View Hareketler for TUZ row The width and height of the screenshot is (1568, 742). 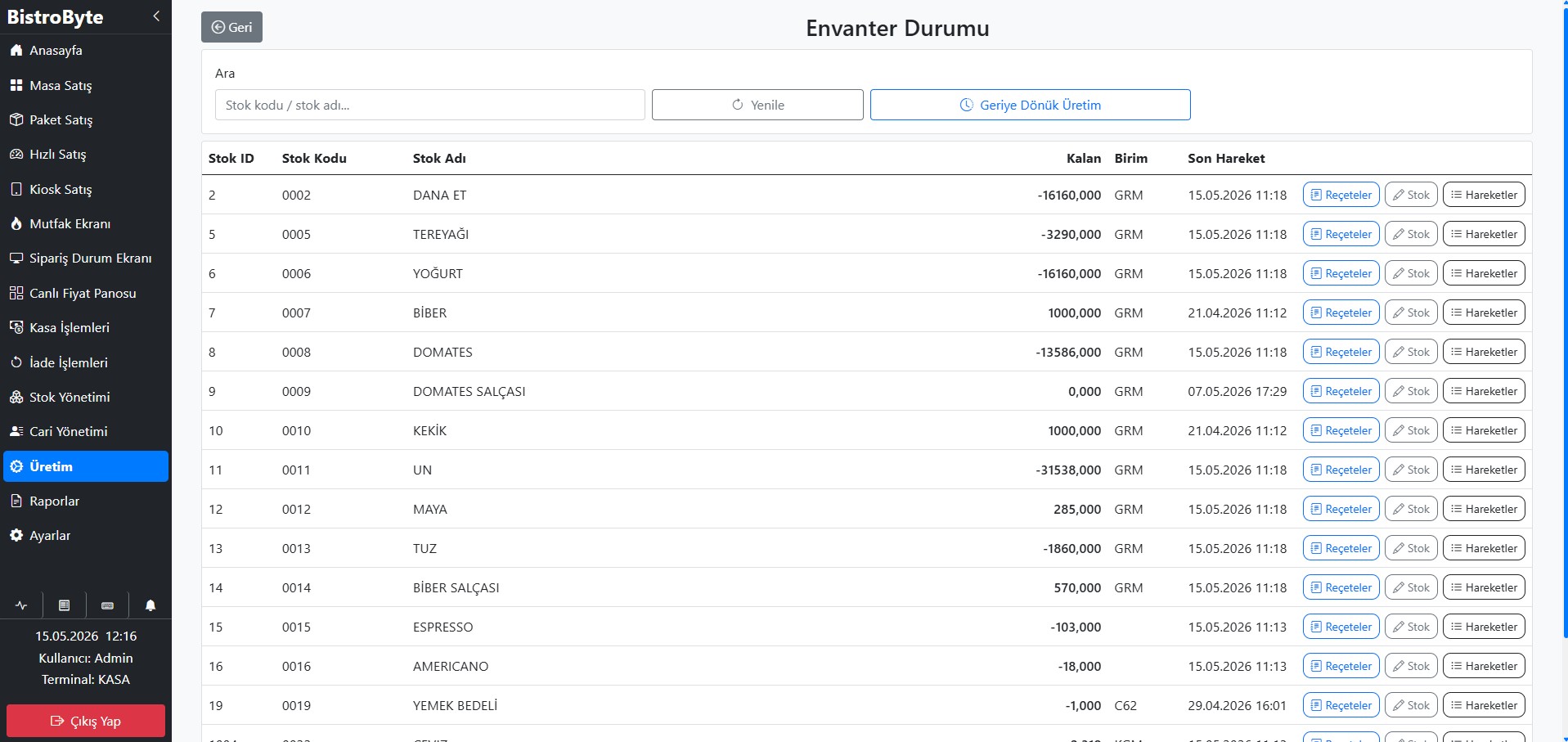click(x=1484, y=548)
